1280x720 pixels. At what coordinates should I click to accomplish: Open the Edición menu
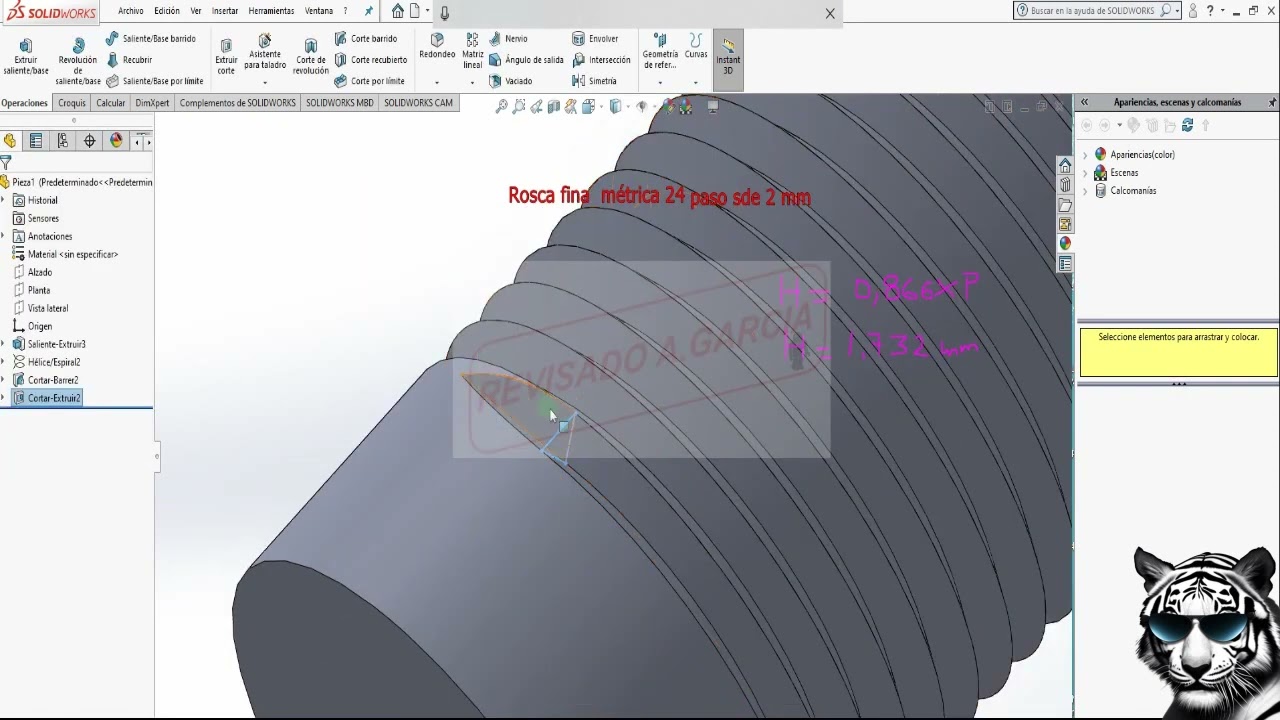[167, 11]
